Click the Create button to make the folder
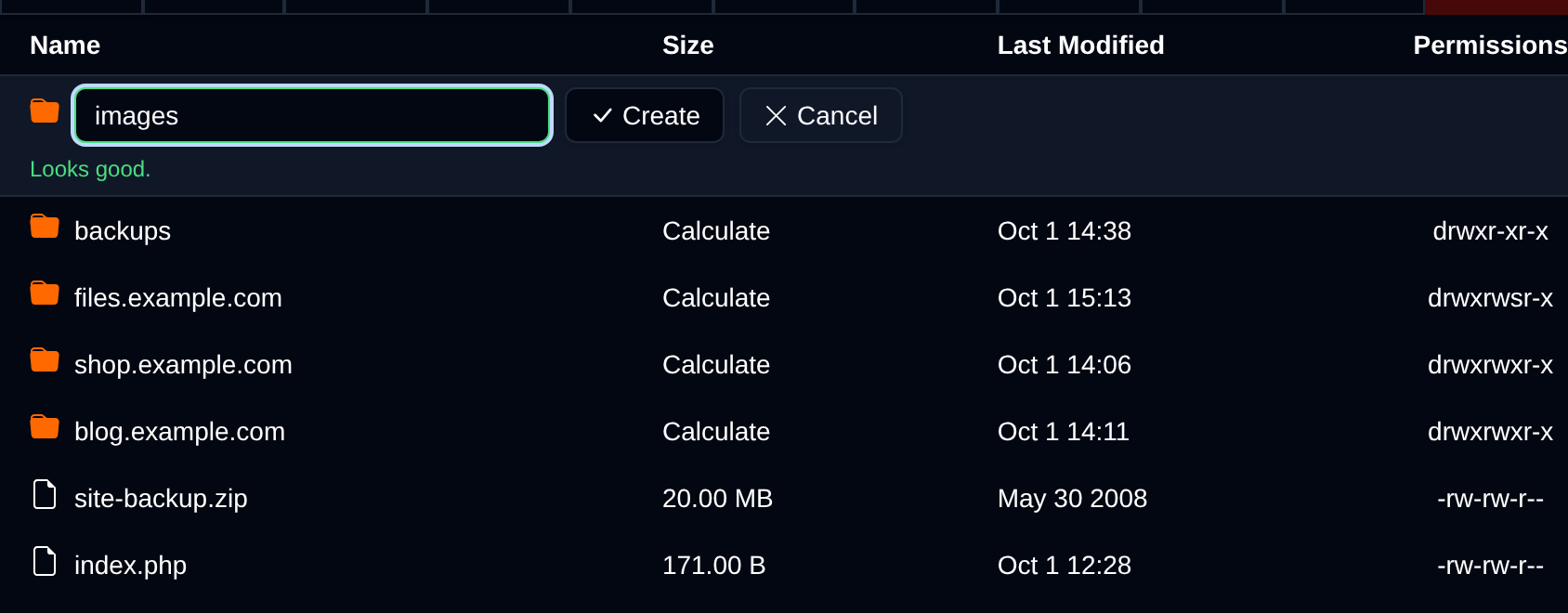 [x=645, y=115]
